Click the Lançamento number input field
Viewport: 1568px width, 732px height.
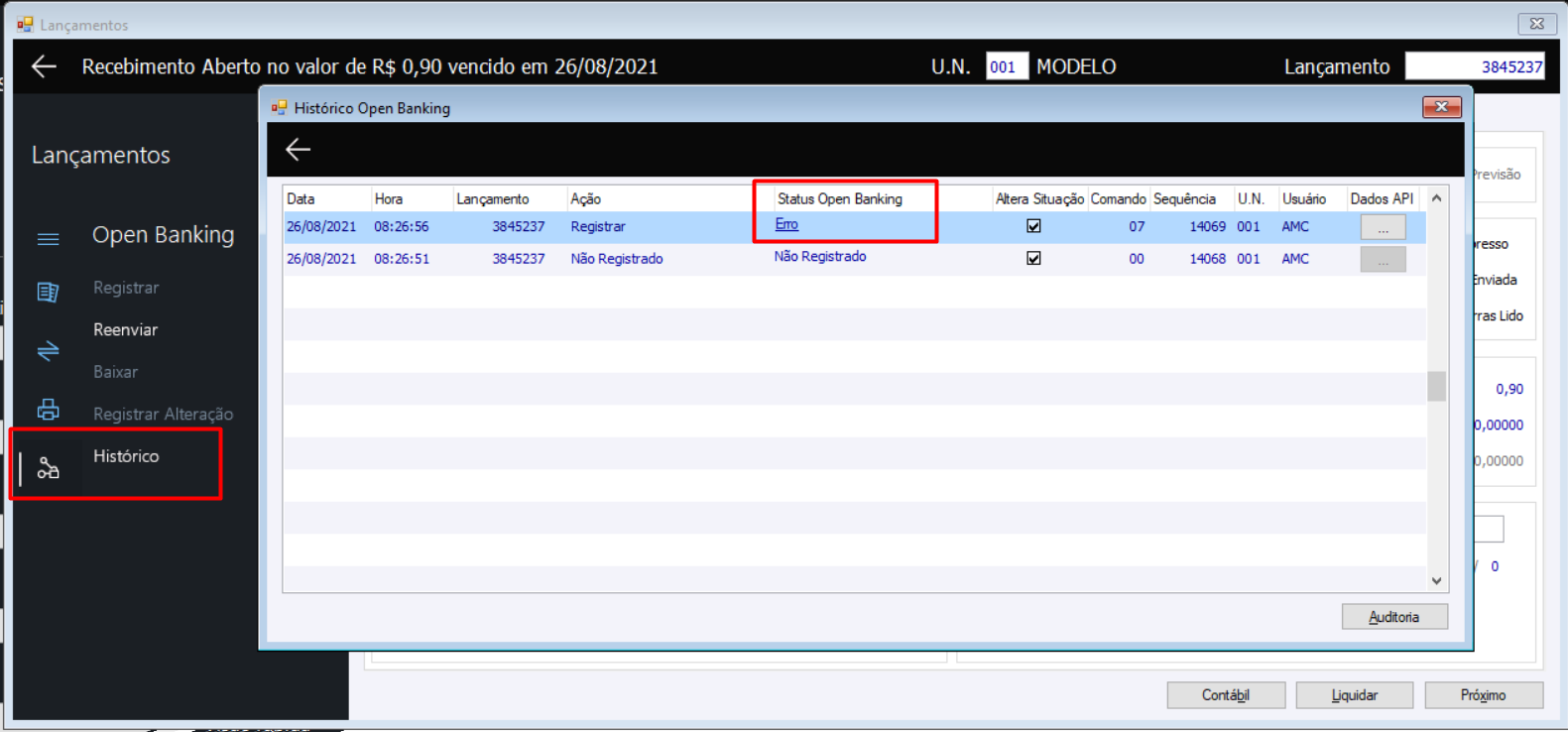1476,66
